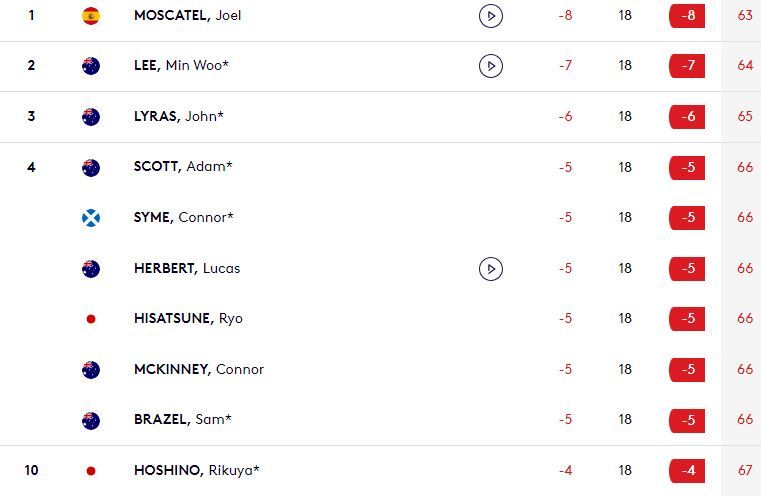761x496 pixels.
Task: Open player profile for HOSHINO, Rikuya
Action: 197,470
